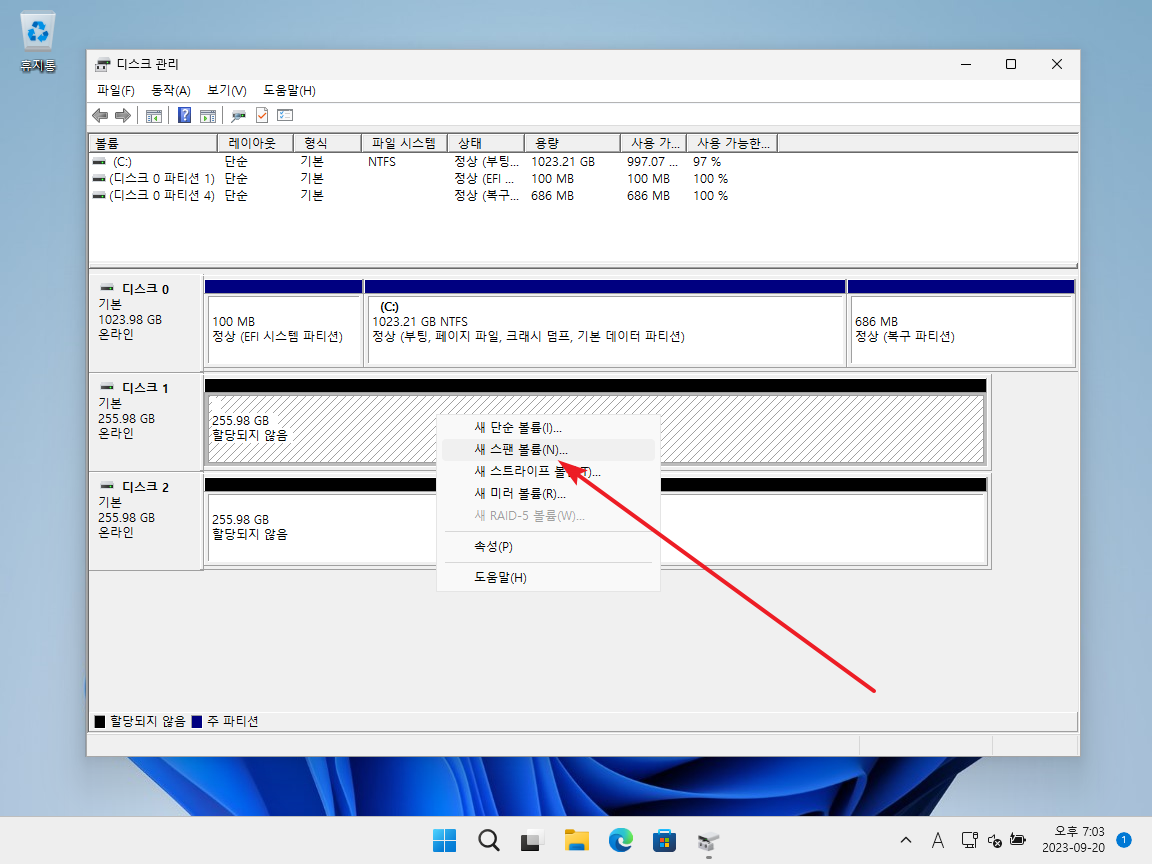
Task: Click the drive icon of 디스크 0 파티션 1
Action: [x=99, y=179]
